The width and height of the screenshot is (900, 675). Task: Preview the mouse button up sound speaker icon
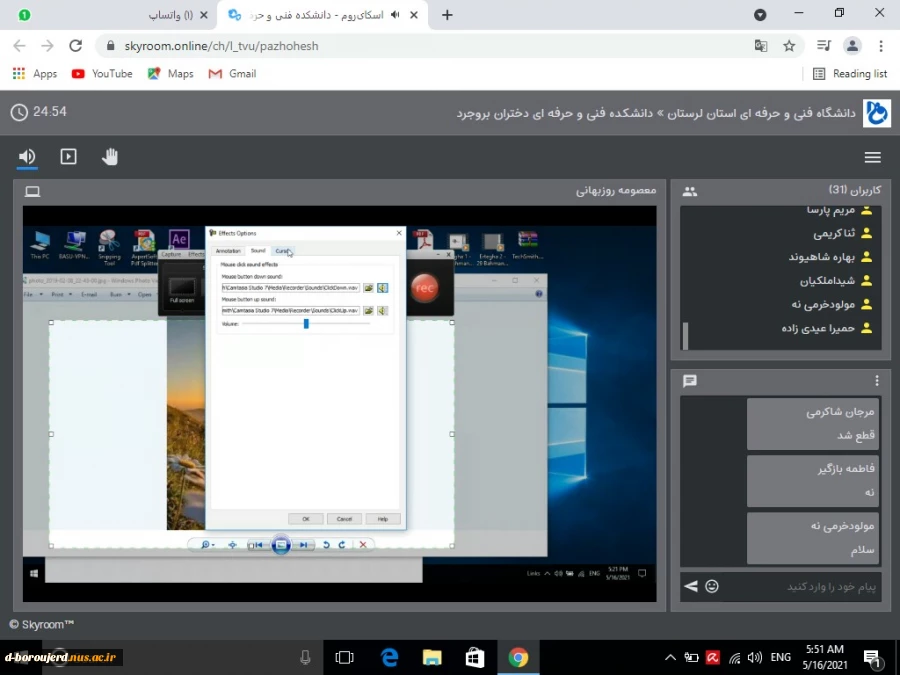[x=381, y=311]
